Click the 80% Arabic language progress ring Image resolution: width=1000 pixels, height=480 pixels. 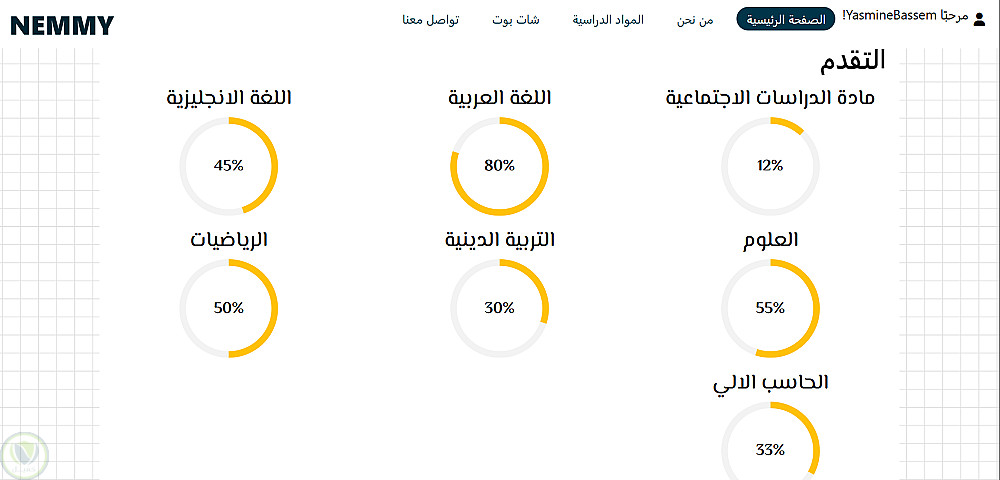[499, 166]
